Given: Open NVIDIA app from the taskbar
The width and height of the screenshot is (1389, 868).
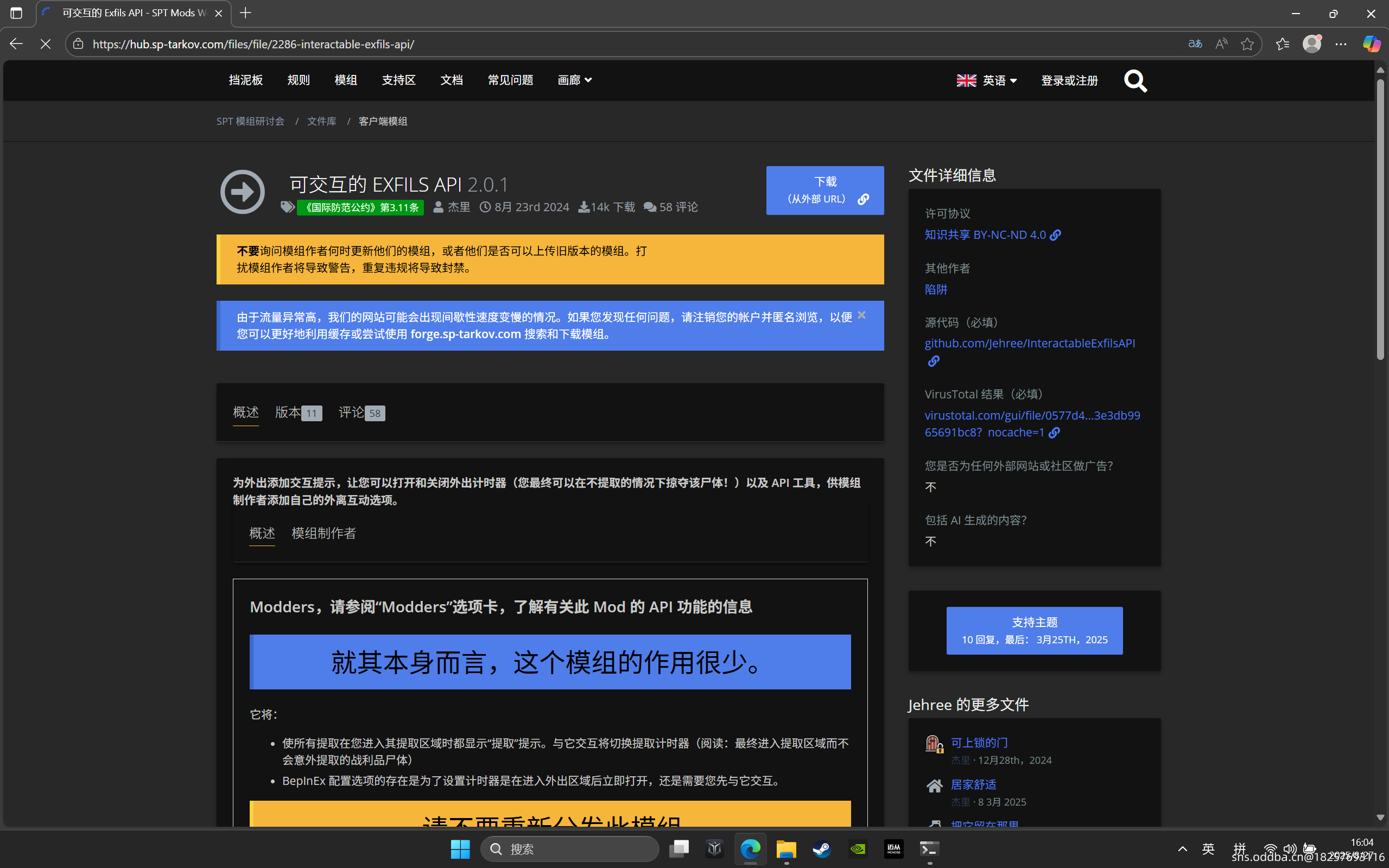Looking at the screenshot, I should [858, 849].
